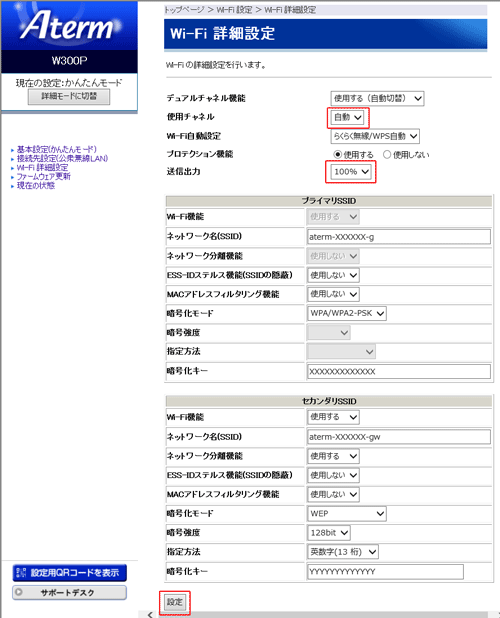Image resolution: width=500 pixels, height=618 pixels.
Task: Click the W300P model label
Action: pos(69,61)
